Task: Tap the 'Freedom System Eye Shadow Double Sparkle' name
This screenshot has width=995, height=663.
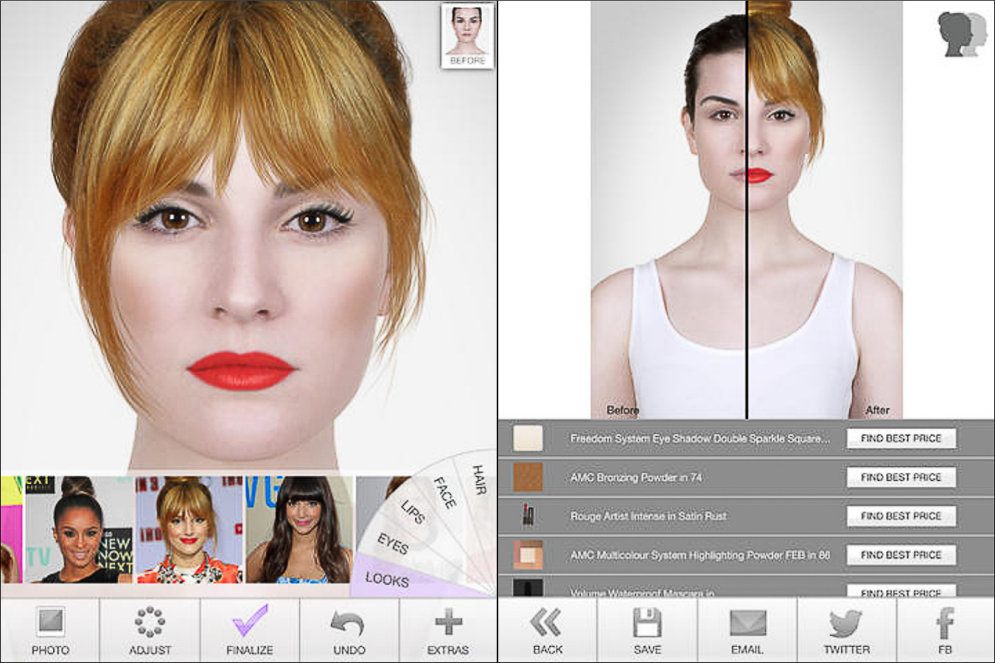Action: pos(699,438)
